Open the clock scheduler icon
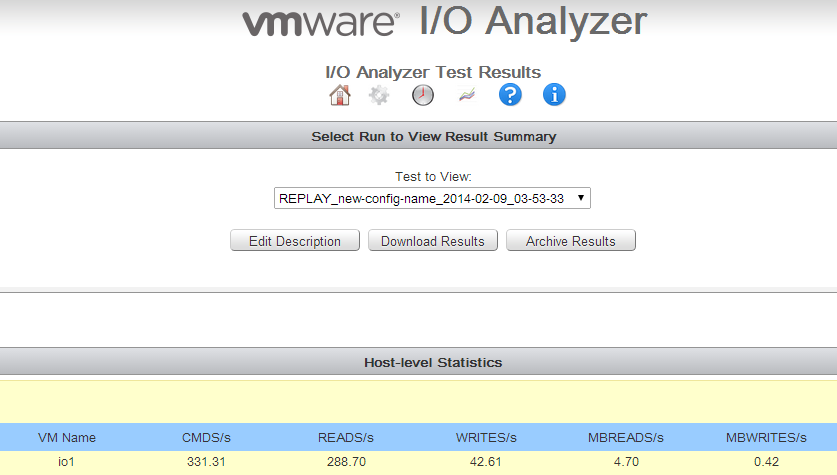This screenshot has width=837, height=475. click(423, 95)
